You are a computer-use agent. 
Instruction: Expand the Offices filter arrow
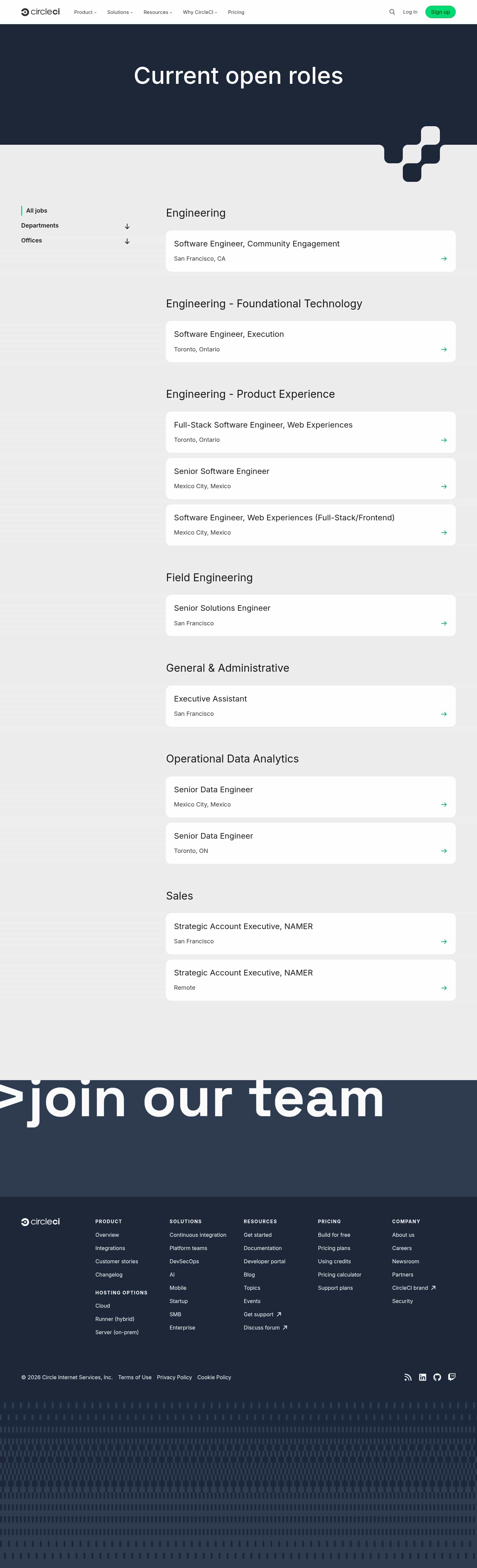coord(127,241)
